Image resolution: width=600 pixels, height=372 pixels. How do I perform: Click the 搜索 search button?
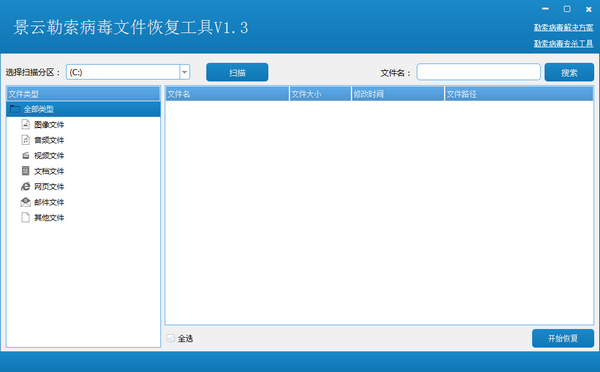tap(569, 72)
